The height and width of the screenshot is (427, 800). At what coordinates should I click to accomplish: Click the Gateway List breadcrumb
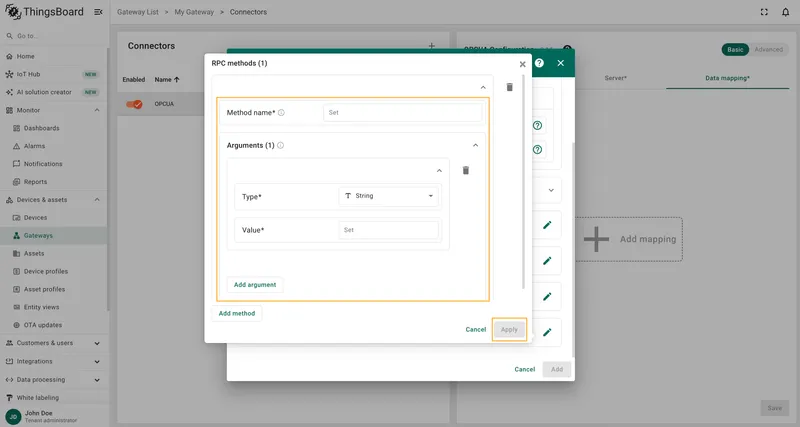(x=138, y=12)
